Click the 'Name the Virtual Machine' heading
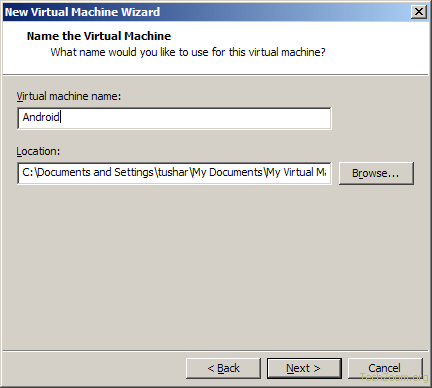 [99, 36]
